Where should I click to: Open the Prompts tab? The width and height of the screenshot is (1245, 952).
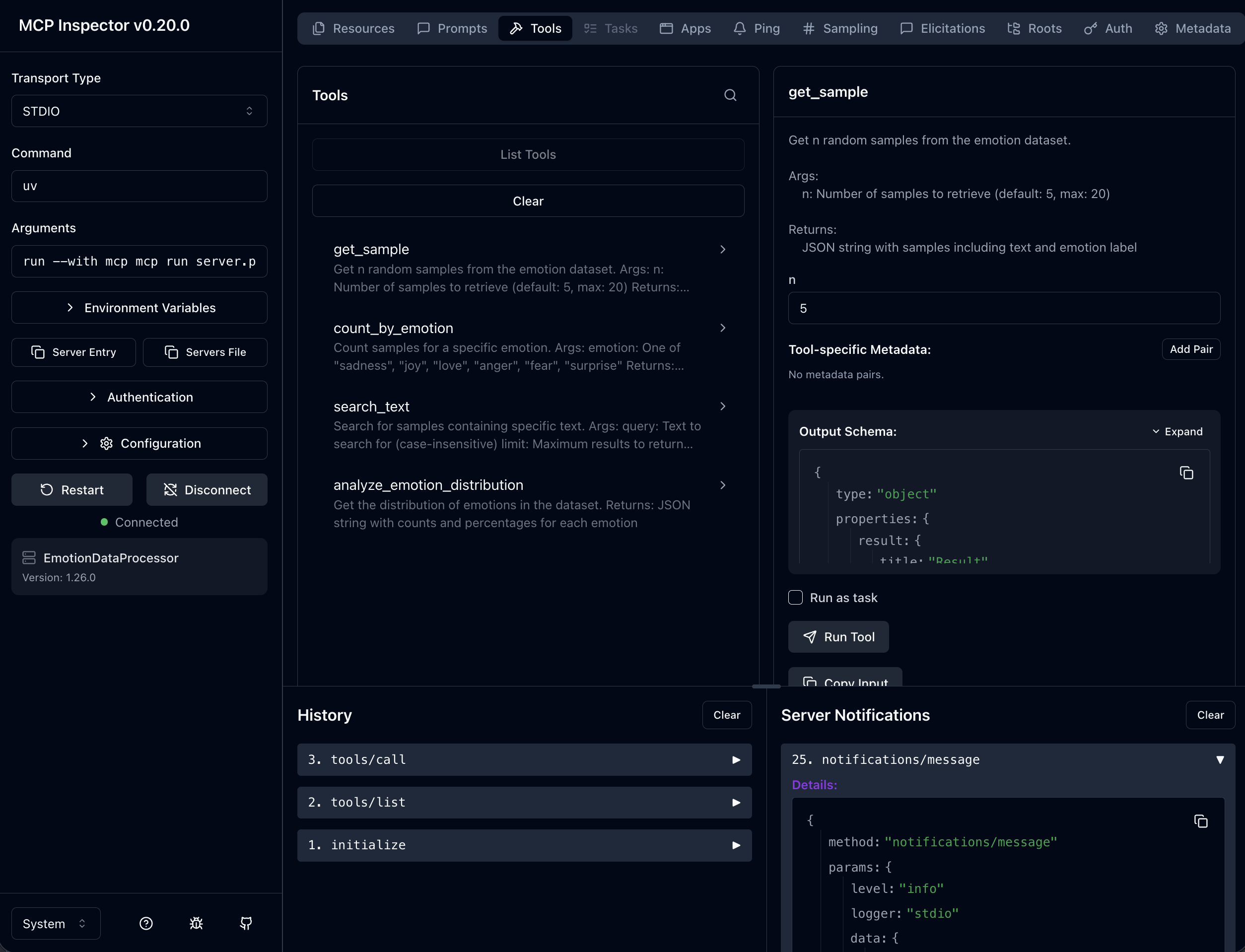click(452, 28)
